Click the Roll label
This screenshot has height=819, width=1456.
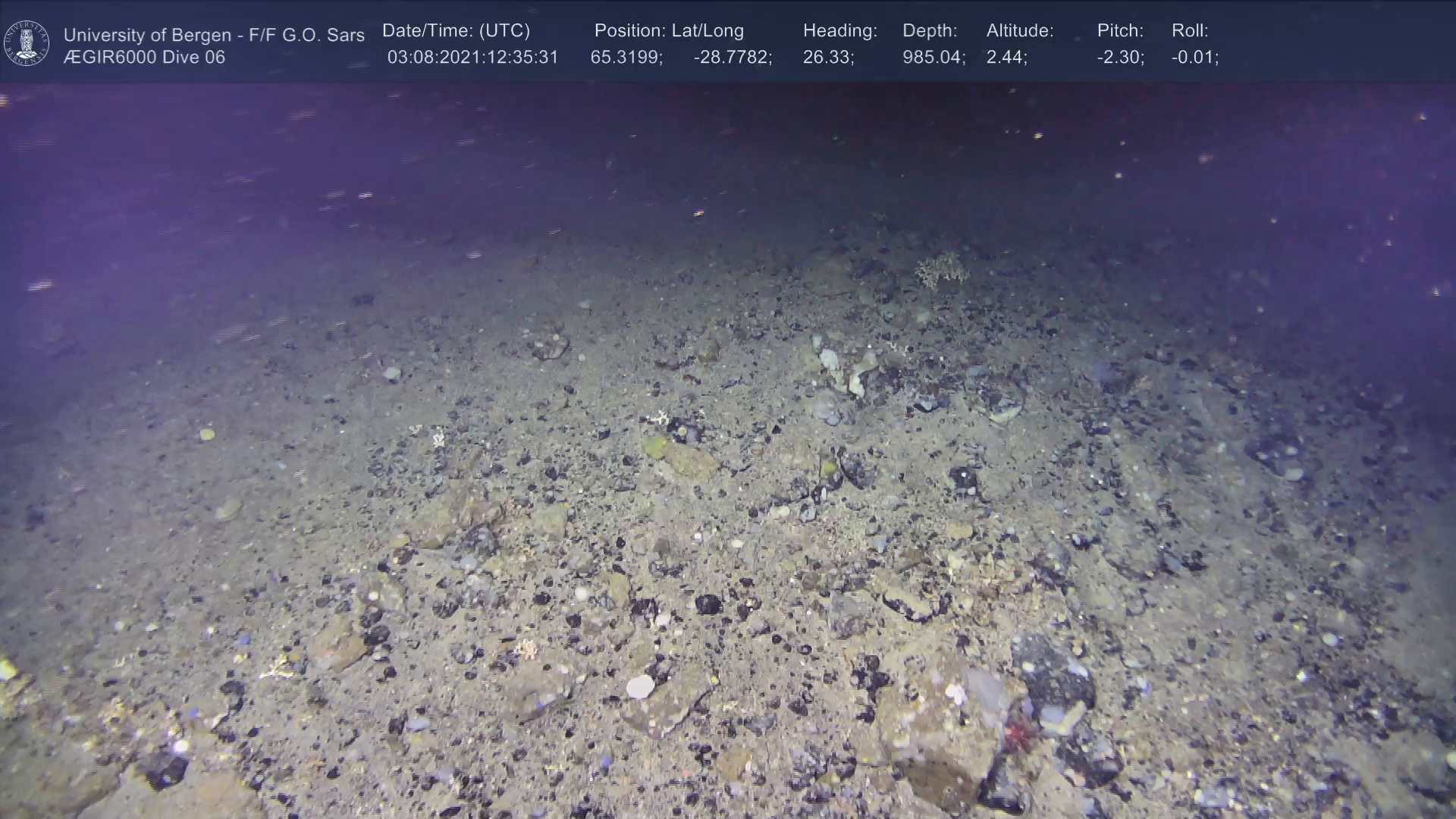click(x=1190, y=30)
